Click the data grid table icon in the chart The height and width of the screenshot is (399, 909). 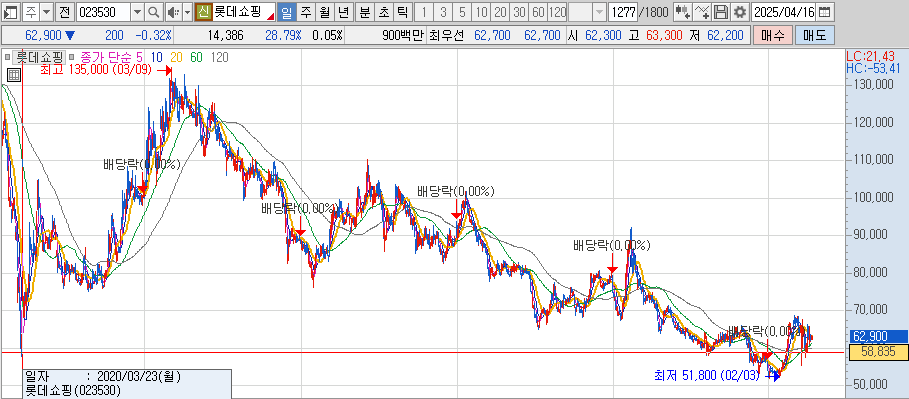point(14,75)
